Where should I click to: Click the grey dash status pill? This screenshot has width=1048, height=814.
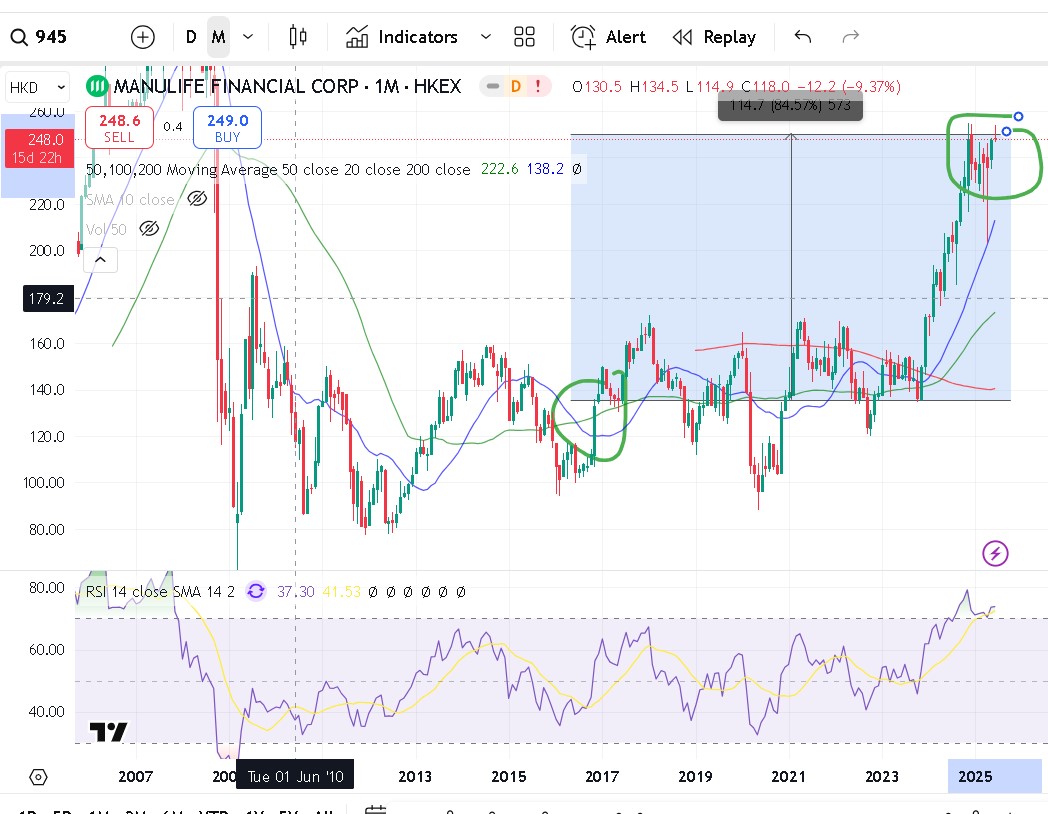(x=493, y=86)
